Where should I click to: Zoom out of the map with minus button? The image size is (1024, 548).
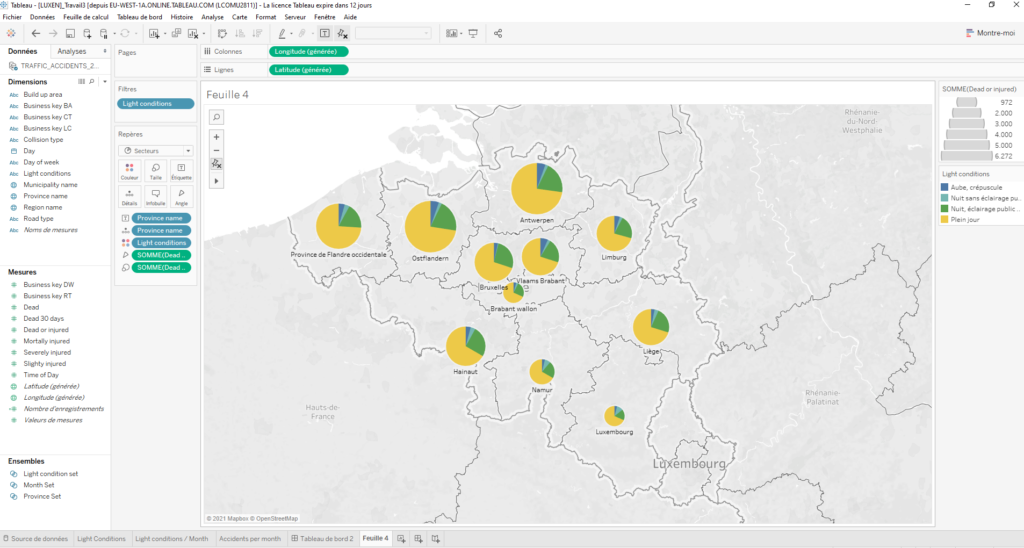coord(216,150)
